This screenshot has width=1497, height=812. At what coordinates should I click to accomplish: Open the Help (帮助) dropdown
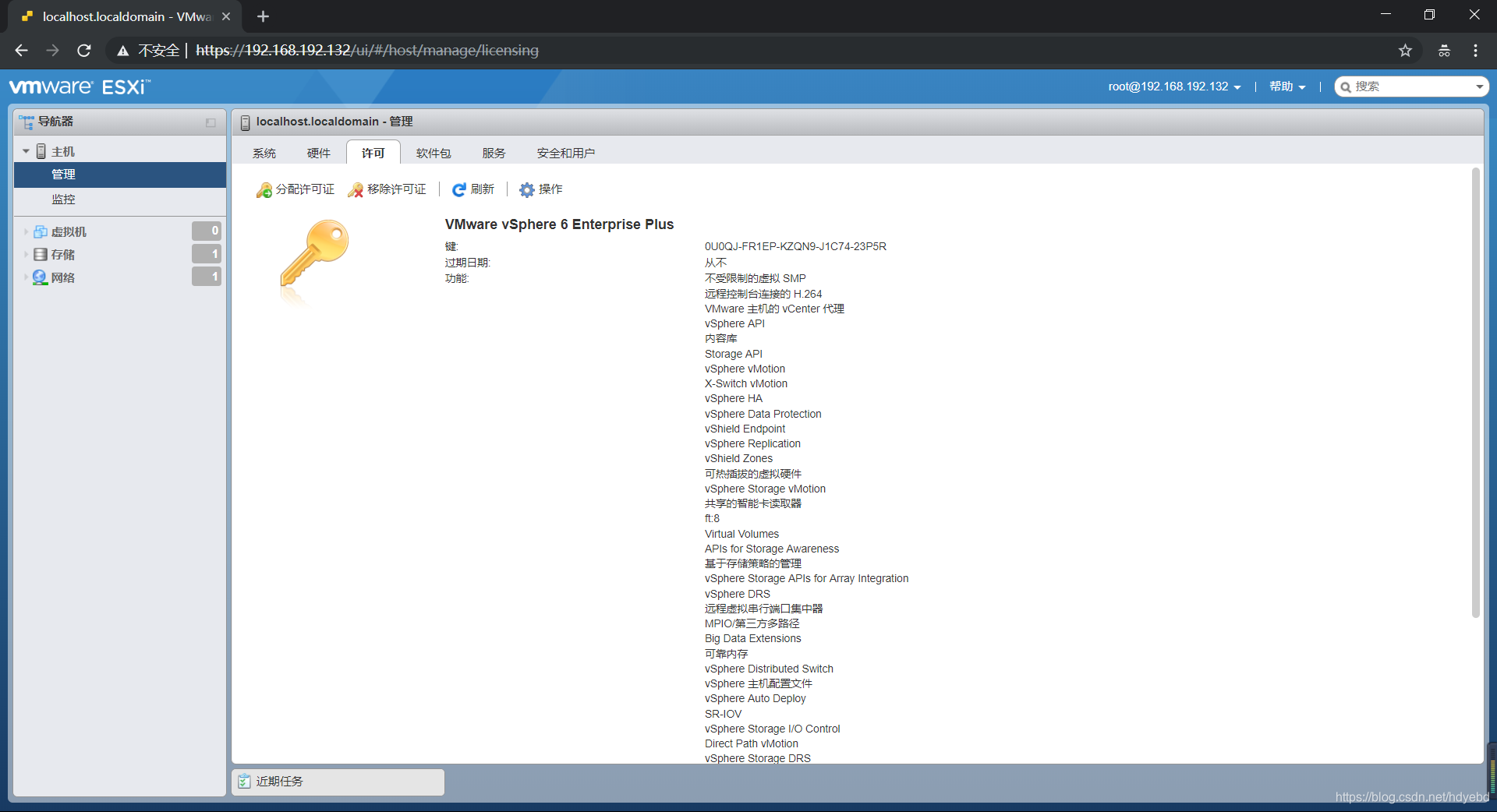pos(1287,86)
